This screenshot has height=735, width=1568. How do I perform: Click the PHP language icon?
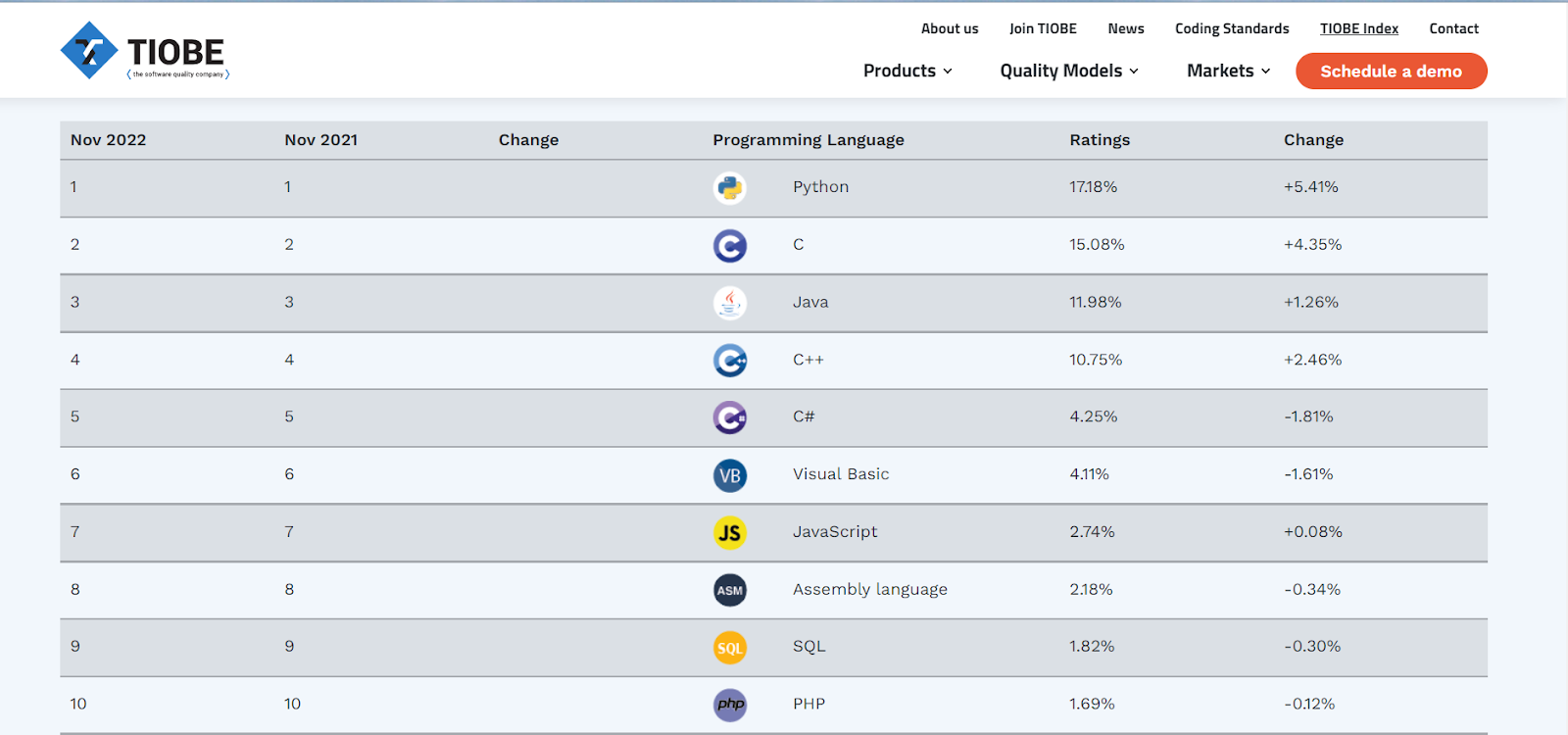(x=730, y=705)
